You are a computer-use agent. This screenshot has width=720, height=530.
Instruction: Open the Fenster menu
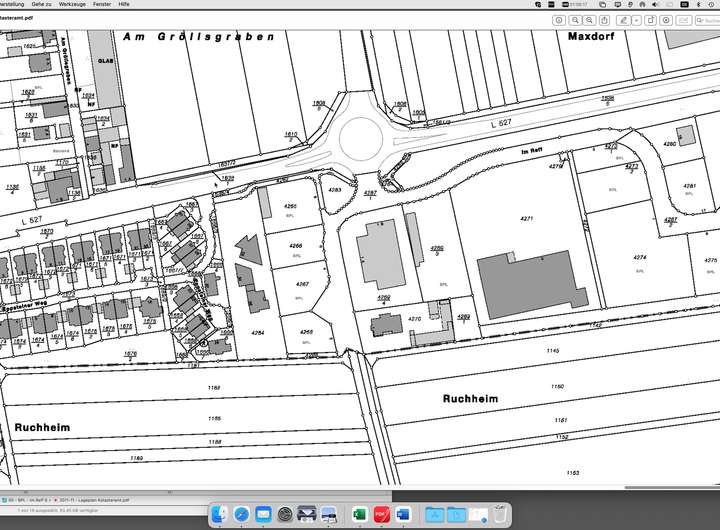pyautogui.click(x=101, y=4)
